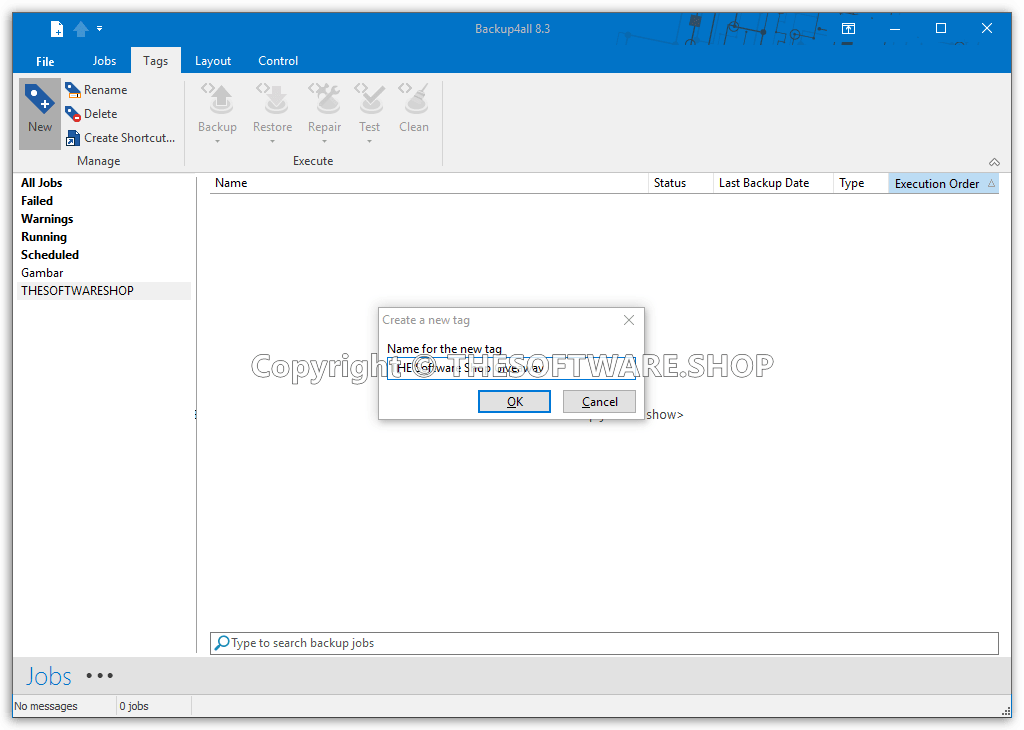
Task: Sort by the Status column header
Action: 680,183
